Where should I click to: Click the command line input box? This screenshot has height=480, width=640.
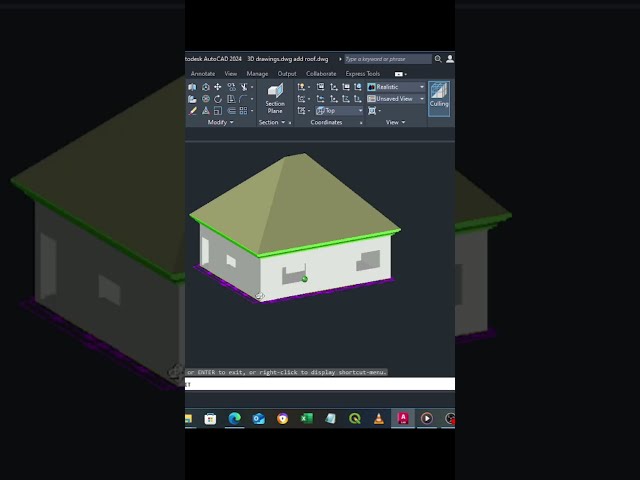click(x=320, y=384)
